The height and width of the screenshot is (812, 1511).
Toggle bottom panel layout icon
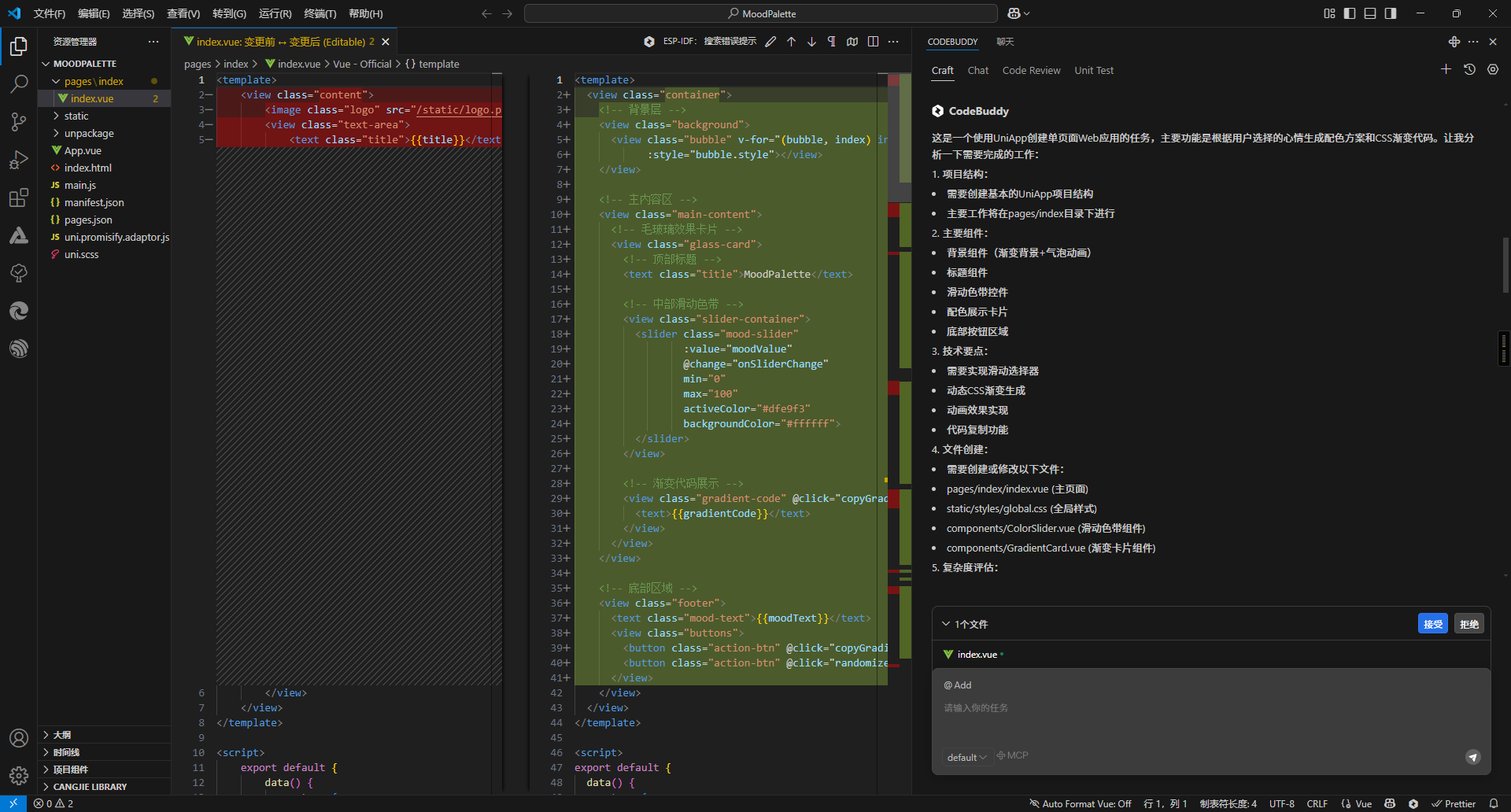coord(1370,13)
